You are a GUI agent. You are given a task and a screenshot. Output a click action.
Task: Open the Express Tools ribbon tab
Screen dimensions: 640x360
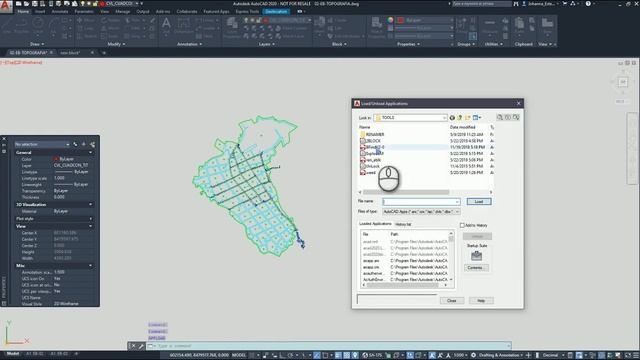point(247,11)
